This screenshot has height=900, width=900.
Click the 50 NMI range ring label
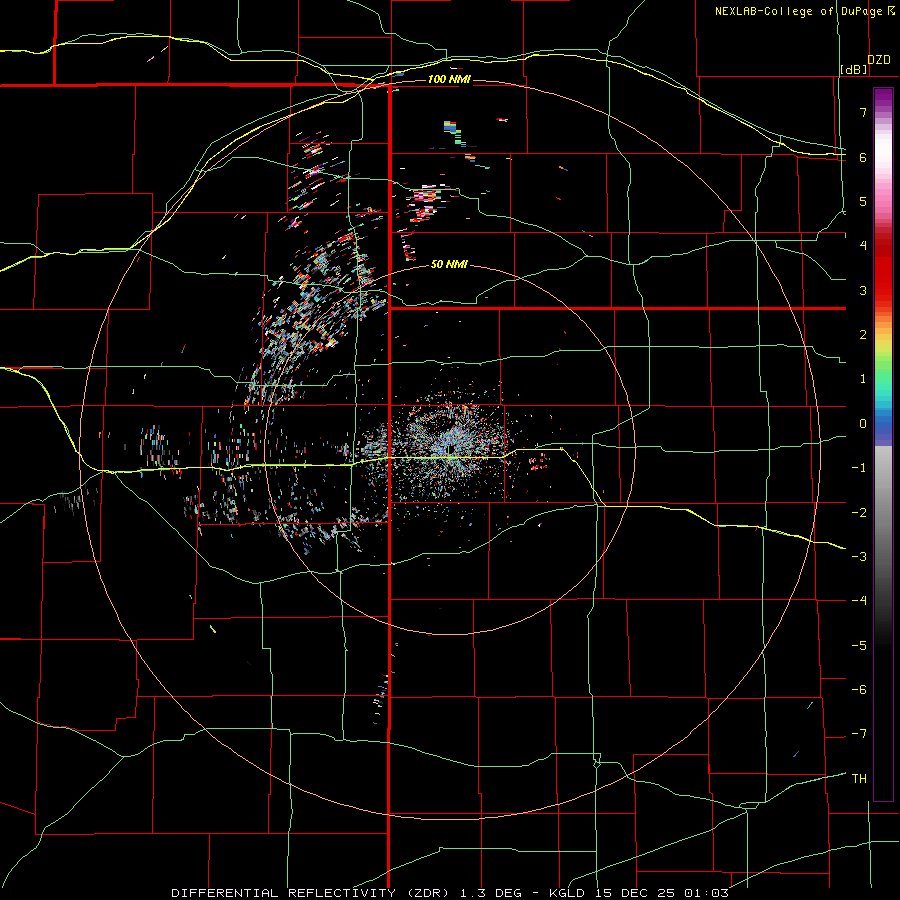click(449, 264)
